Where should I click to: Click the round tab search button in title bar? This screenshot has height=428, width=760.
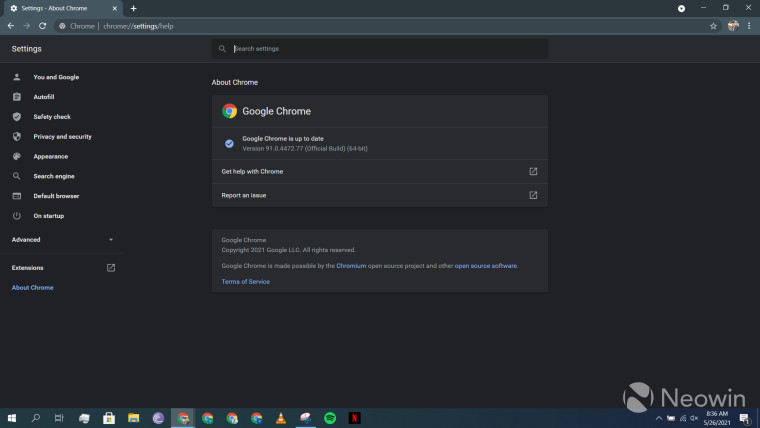pos(681,8)
